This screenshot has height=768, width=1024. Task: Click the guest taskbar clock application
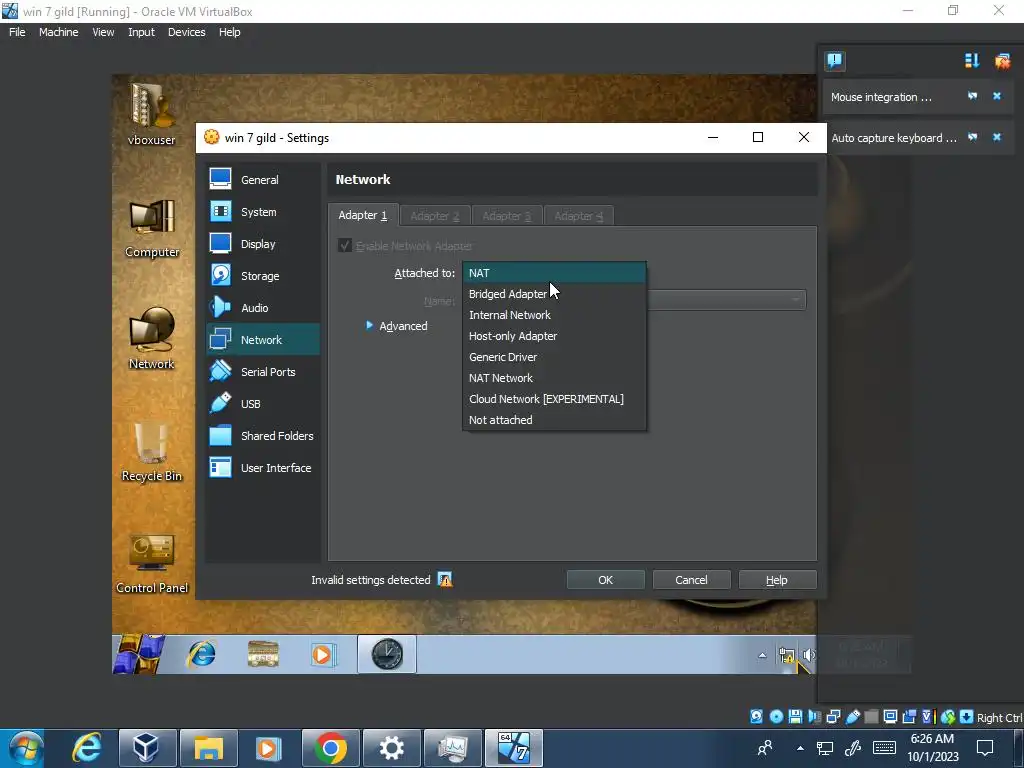[x=387, y=654]
